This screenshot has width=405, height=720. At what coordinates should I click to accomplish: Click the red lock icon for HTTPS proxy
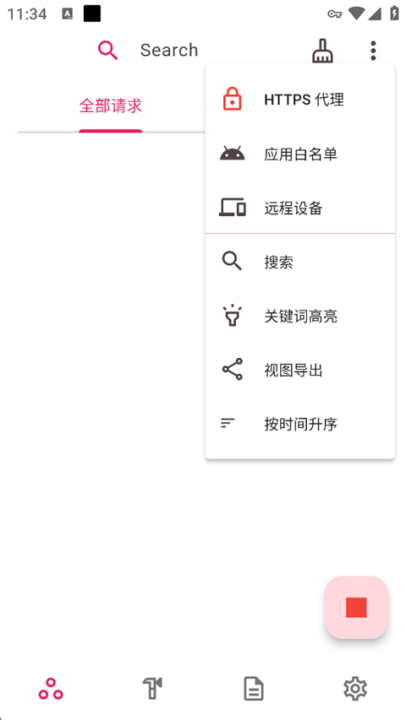pyautogui.click(x=232, y=100)
